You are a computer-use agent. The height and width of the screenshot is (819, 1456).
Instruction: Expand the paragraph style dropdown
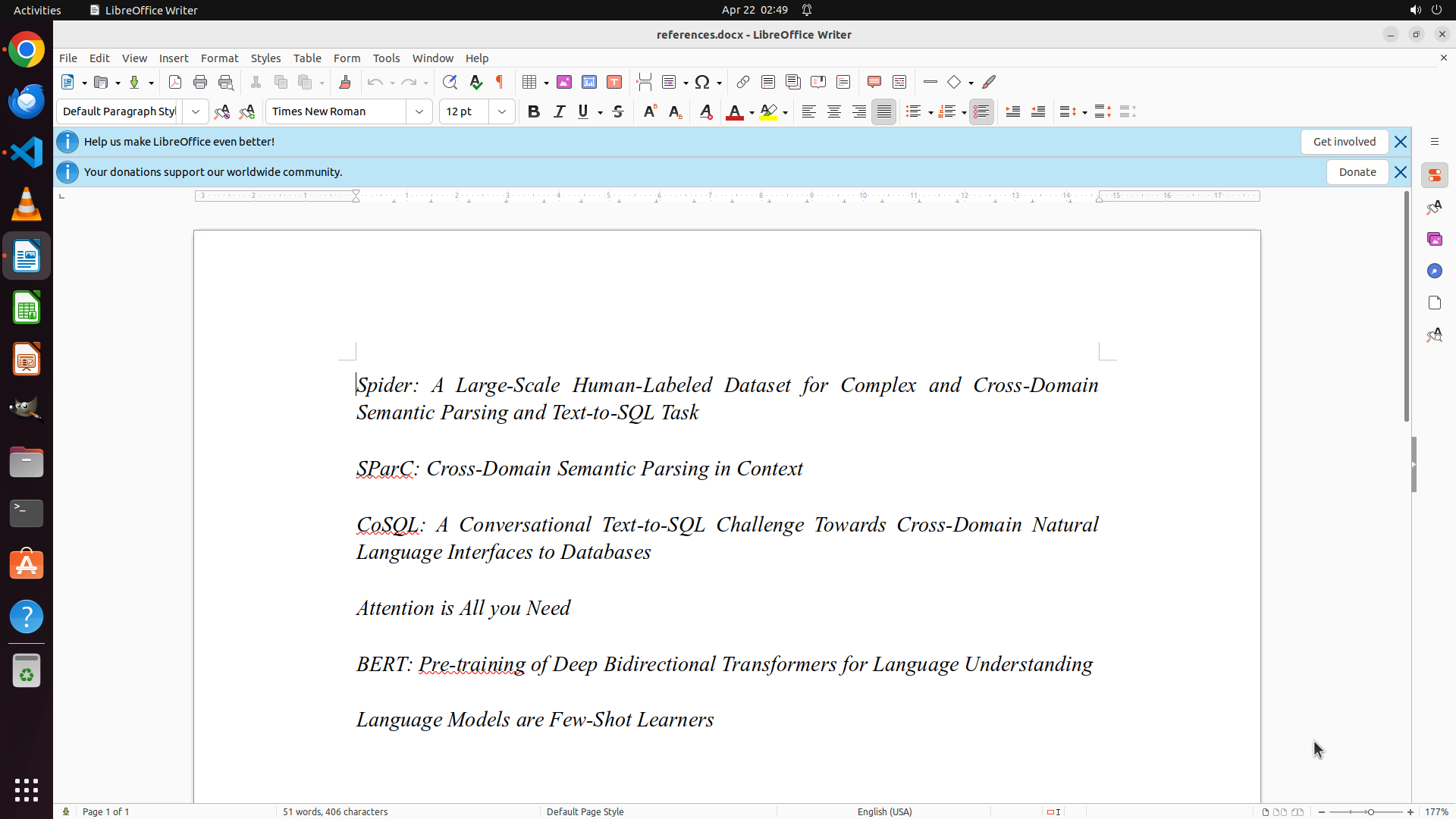196,112
